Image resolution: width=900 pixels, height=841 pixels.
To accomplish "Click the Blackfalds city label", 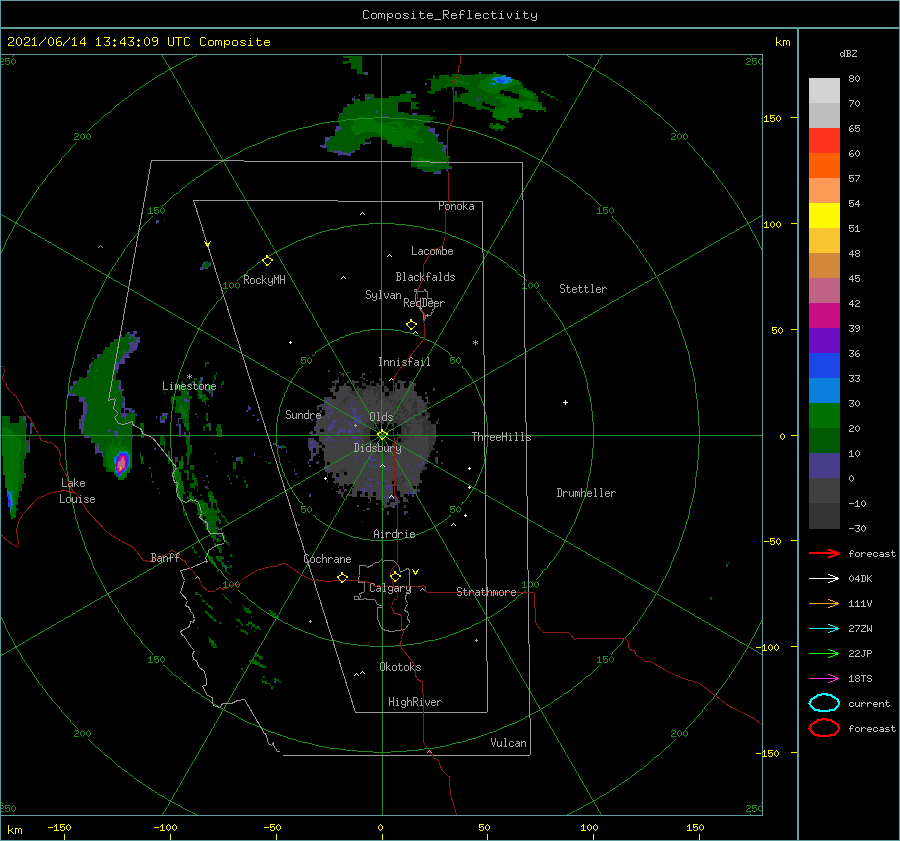I will pyautogui.click(x=425, y=277).
